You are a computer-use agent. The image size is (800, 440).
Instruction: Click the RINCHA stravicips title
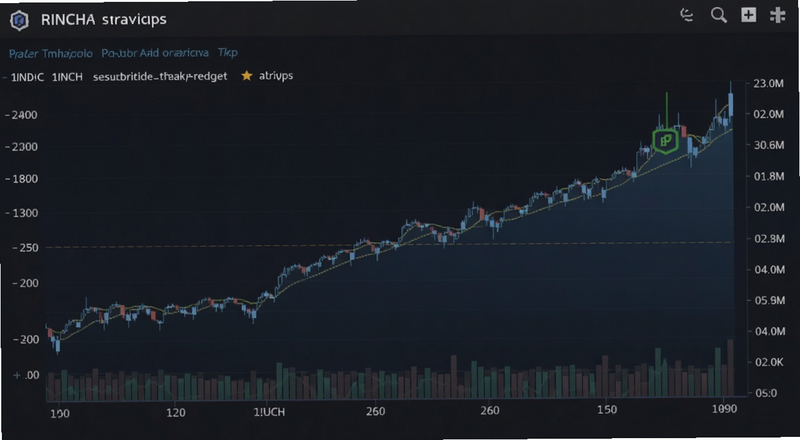[104, 20]
